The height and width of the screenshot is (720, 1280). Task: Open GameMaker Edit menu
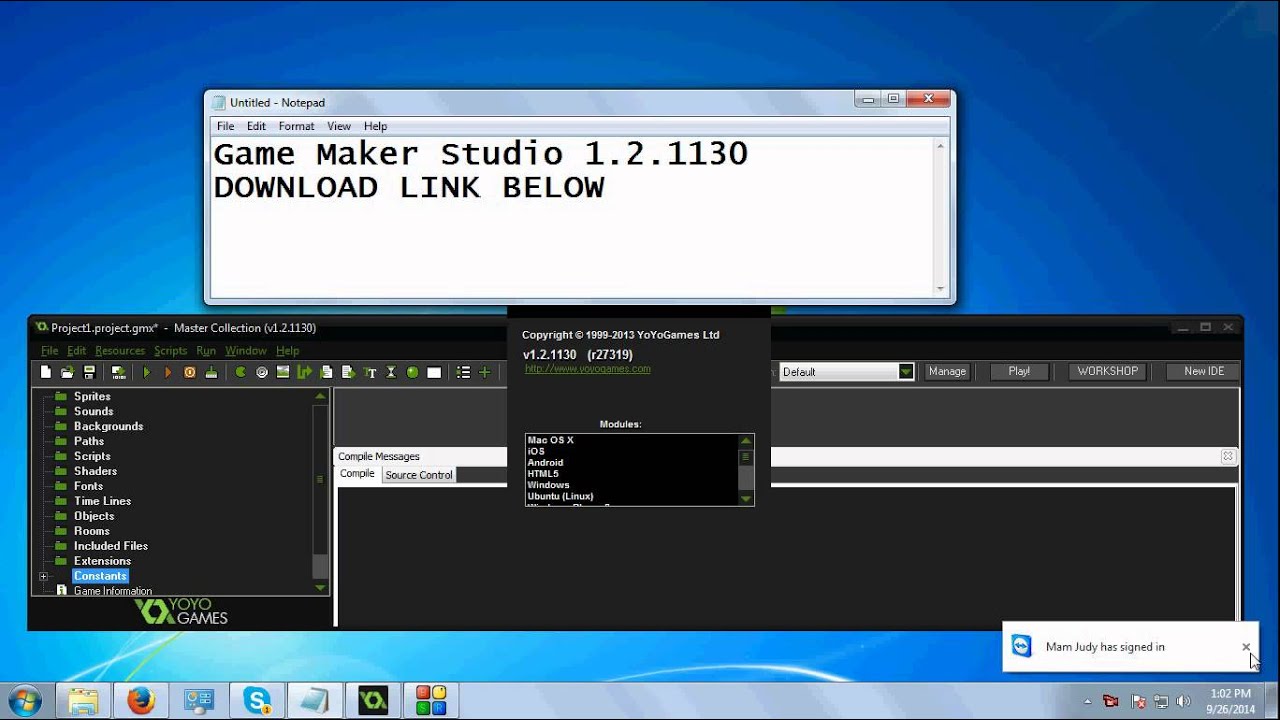coord(77,351)
